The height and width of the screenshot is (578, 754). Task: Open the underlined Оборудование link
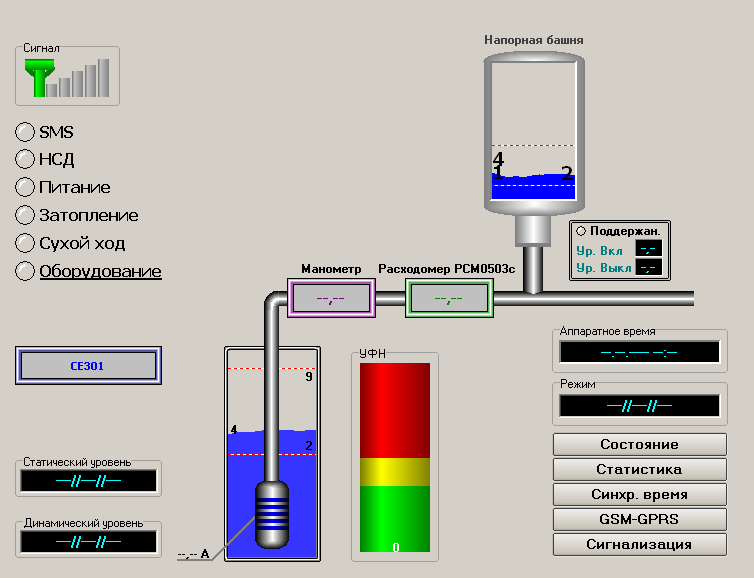[100, 271]
